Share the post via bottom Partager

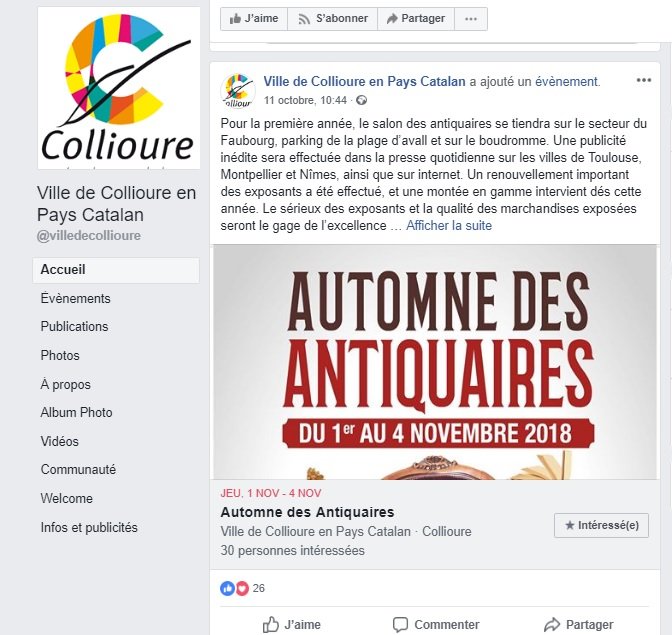point(579,625)
